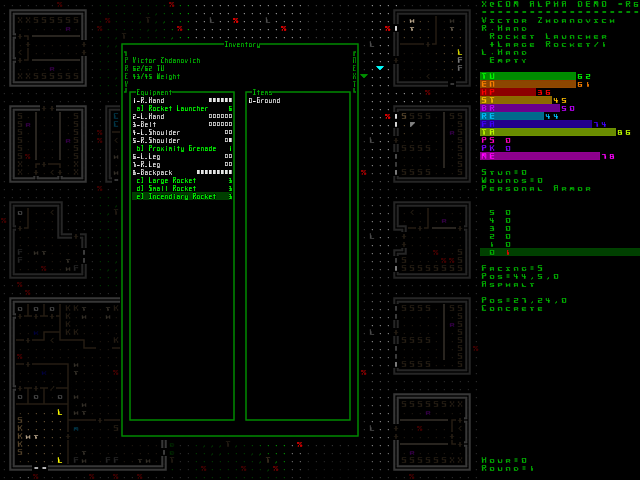Image resolution: width=640 pixels, height=480 pixels.
Task: Click the Belt empty capacity blocks
Action: (220, 124)
